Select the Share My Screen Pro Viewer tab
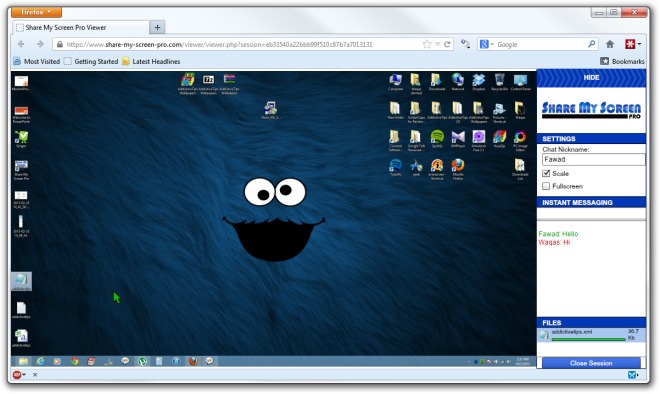 click(81, 27)
